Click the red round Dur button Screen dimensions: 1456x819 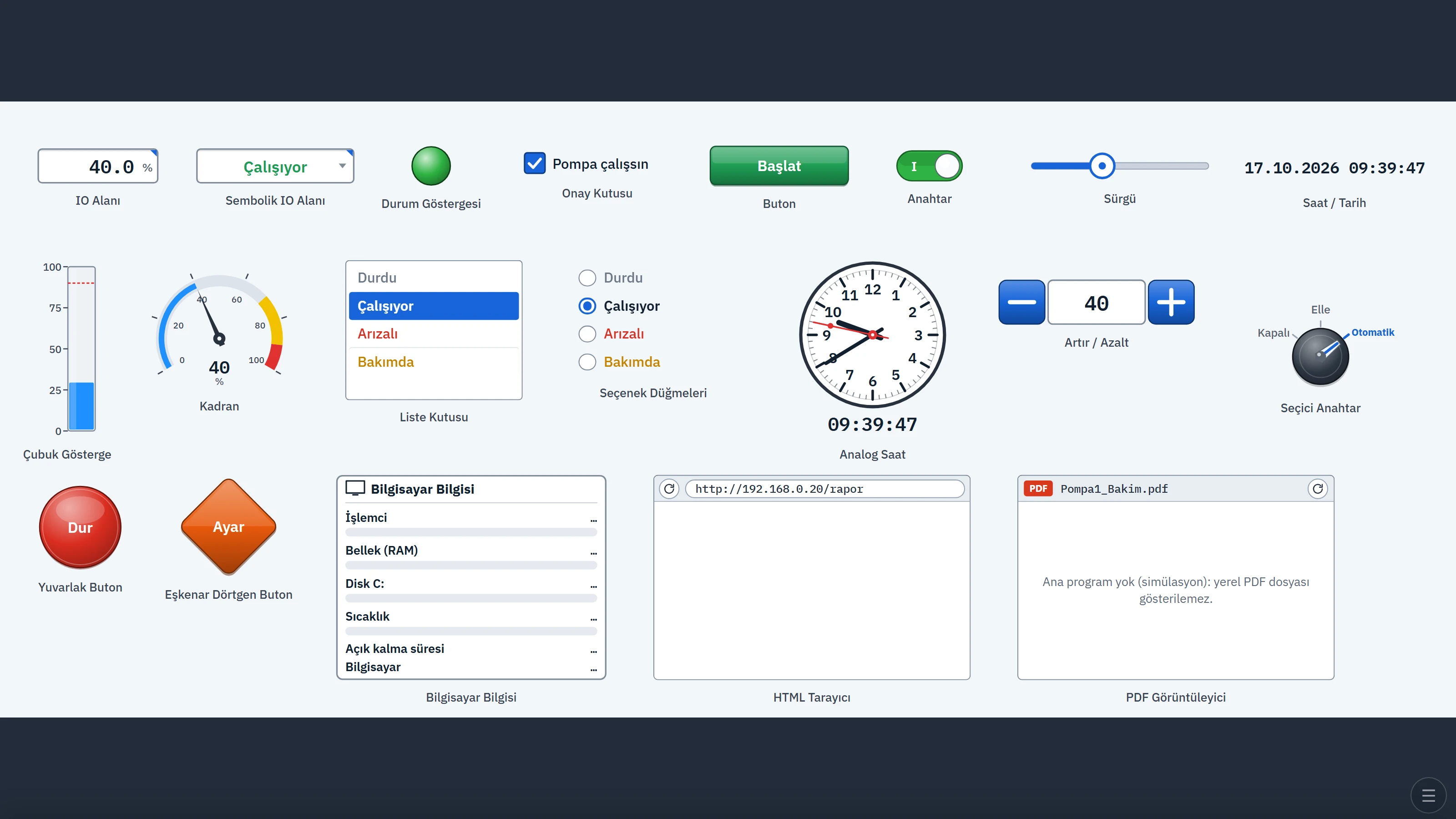pos(80,527)
